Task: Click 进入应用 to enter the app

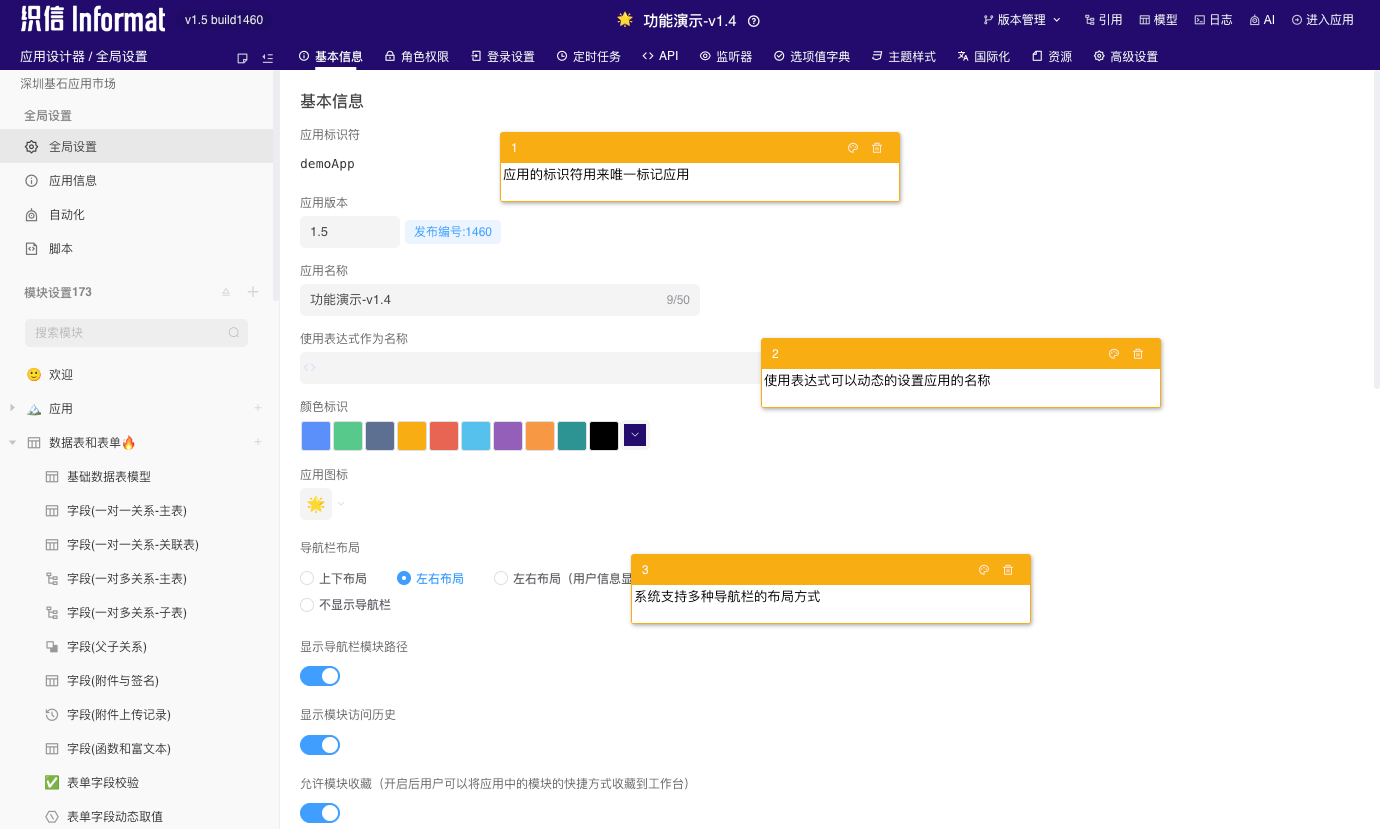Action: (x=1322, y=19)
